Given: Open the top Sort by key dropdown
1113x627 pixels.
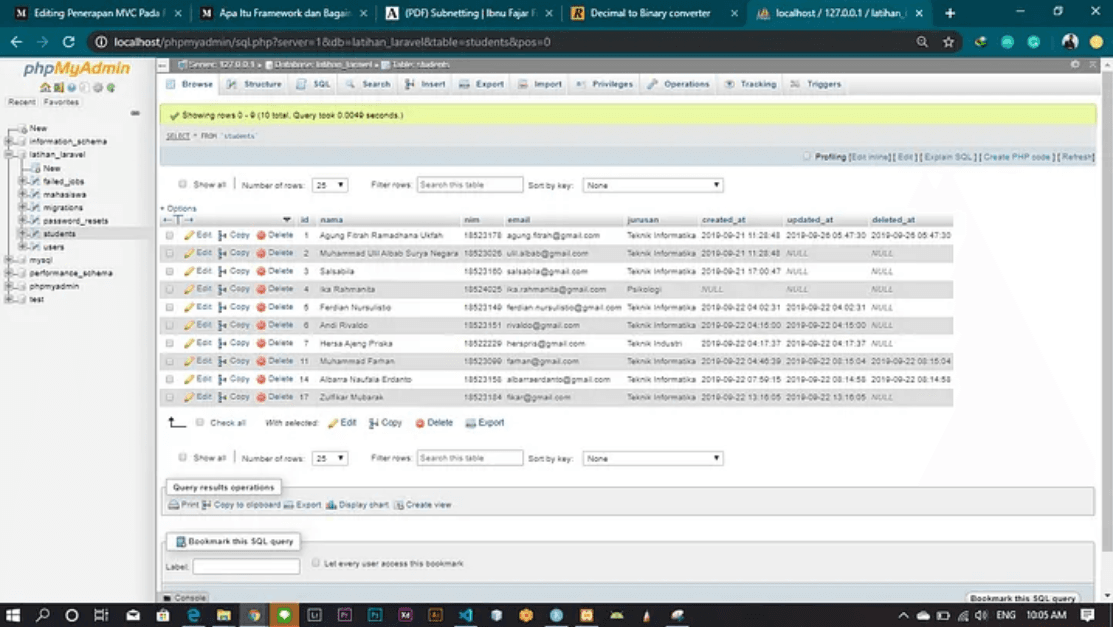Looking at the screenshot, I should (652, 185).
